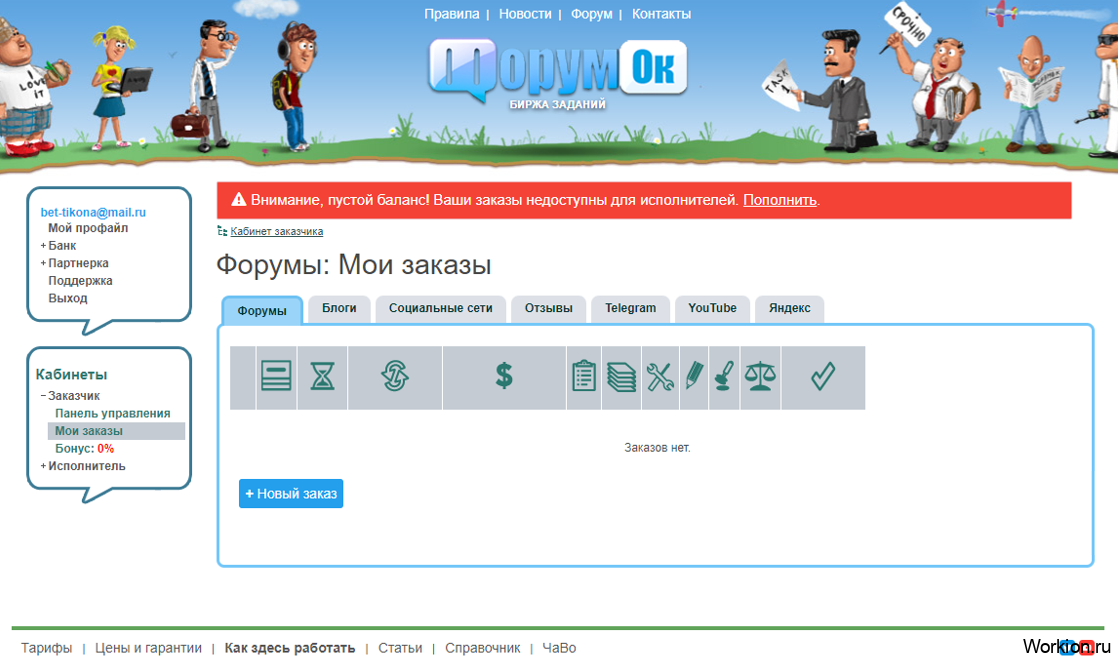Image resolution: width=1118 pixels, height=660 pixels.
Task: Click the Форумы: Мои заказы heading
Action: (354, 264)
